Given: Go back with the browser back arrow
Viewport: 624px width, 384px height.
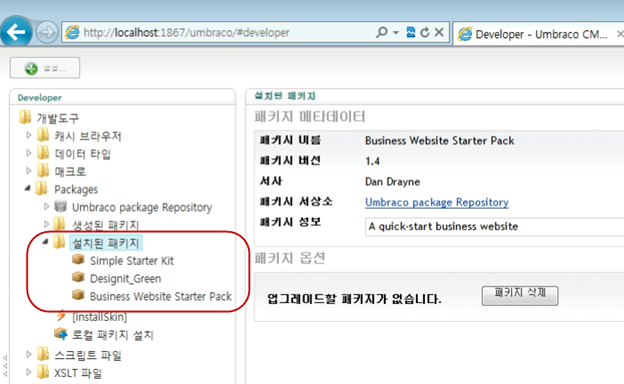Looking at the screenshot, I should [x=17, y=32].
